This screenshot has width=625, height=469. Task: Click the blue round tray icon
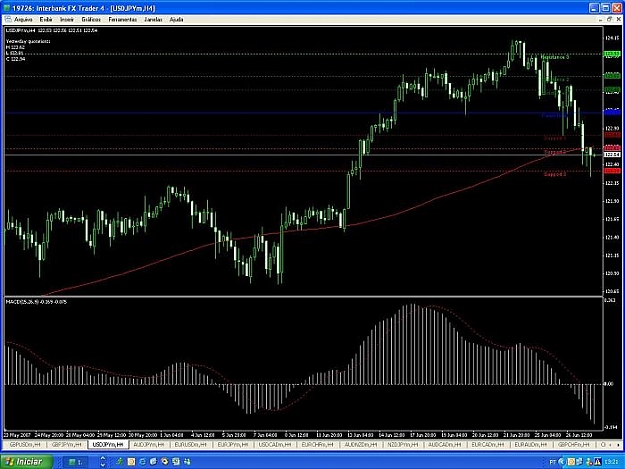tap(562, 462)
